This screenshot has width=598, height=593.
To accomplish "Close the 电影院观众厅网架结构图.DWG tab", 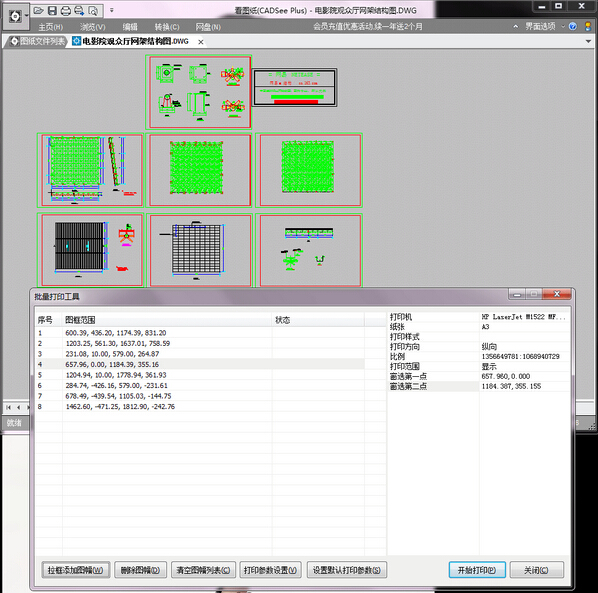I will 201,42.
